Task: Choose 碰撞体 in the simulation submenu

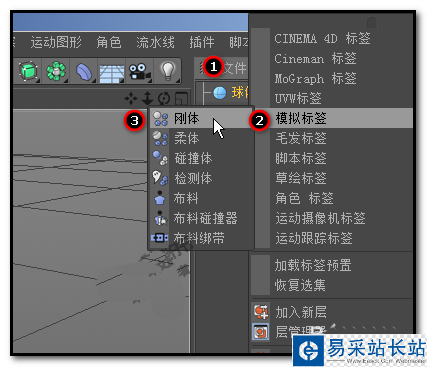Action: click(x=201, y=158)
